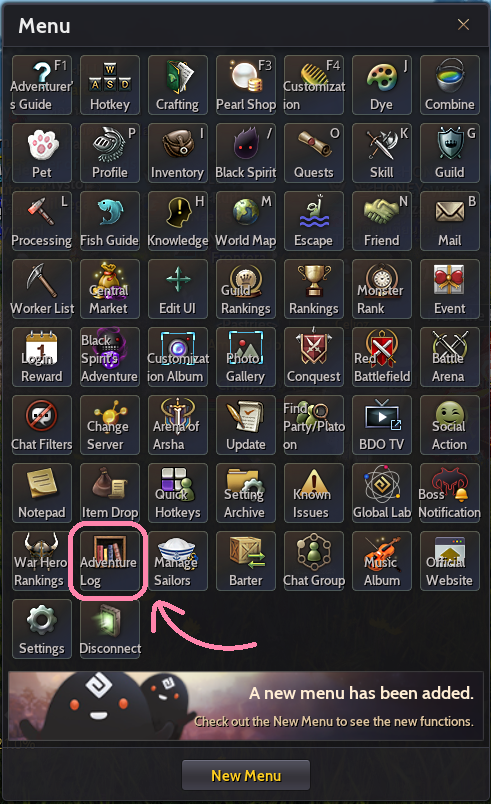Open Manage Sailors

pos(178,561)
